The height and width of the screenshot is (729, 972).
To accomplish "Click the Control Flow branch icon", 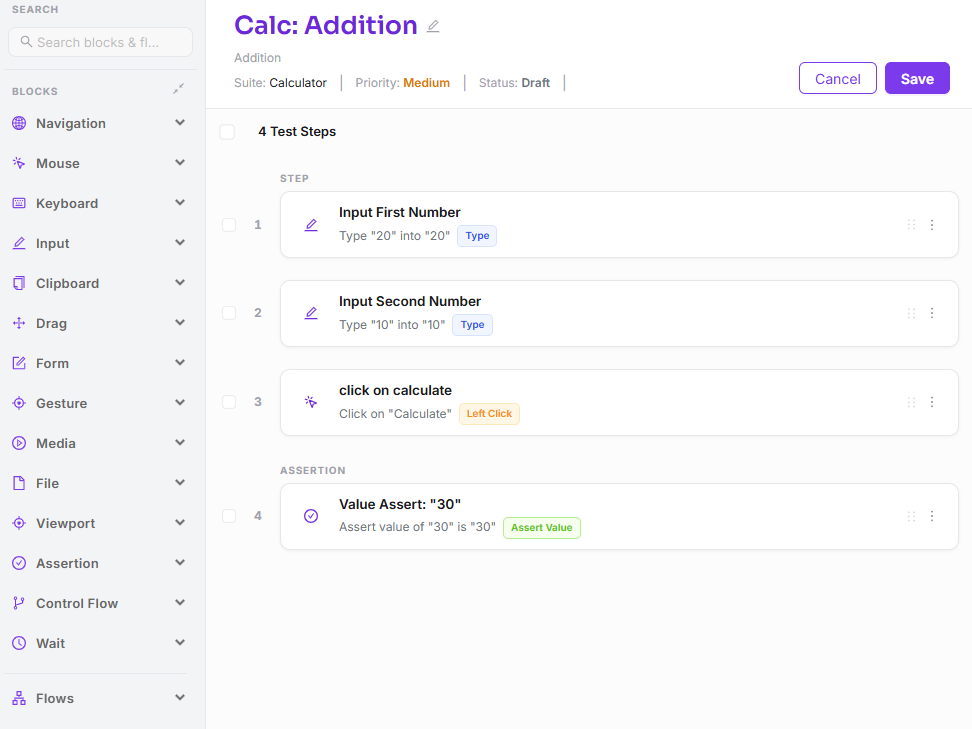I will [x=19, y=603].
